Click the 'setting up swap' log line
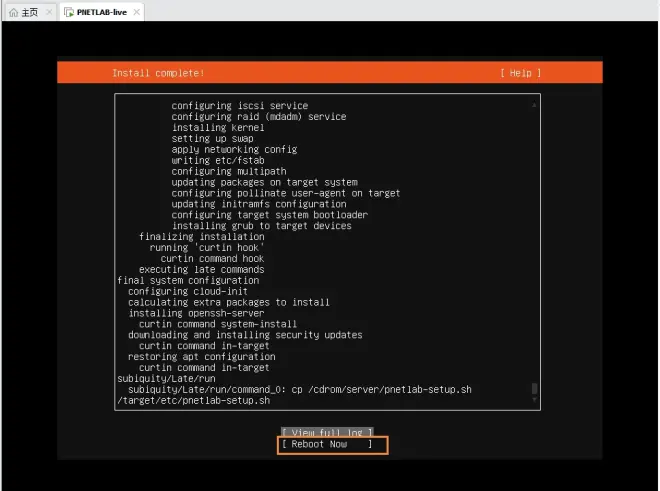Screen dimensions: 660x491 (x=213, y=139)
